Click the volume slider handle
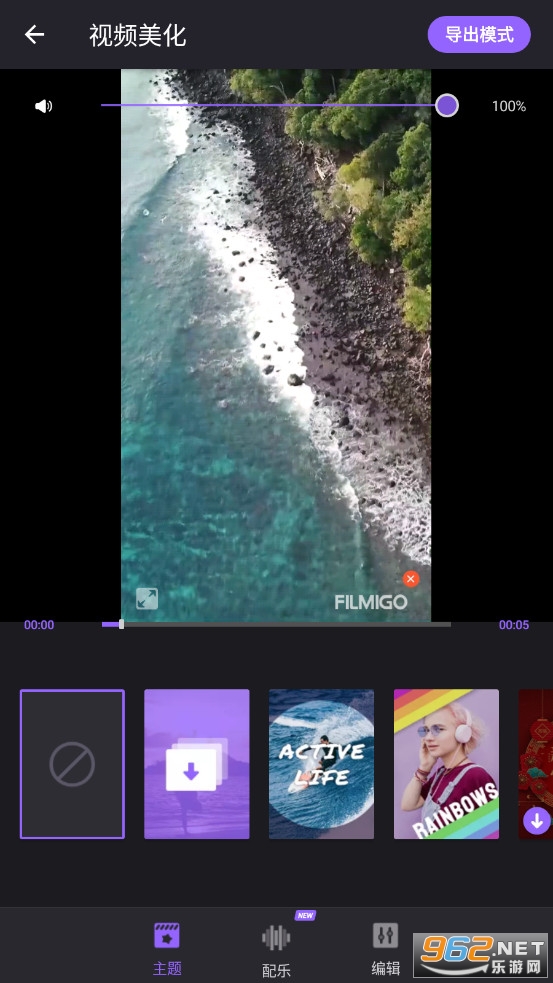The height and width of the screenshot is (983, 553). click(446, 105)
